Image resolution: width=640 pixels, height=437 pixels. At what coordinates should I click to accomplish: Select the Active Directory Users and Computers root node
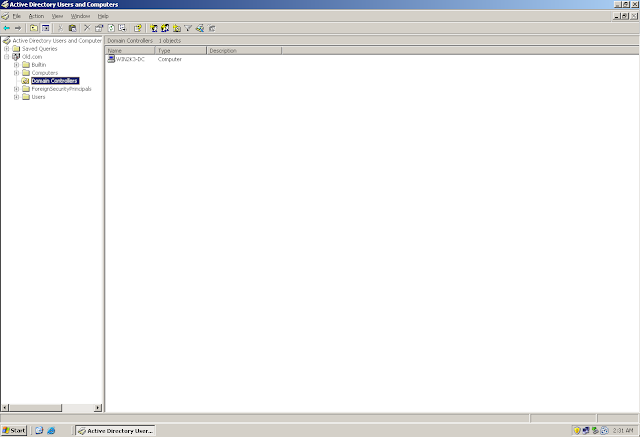tap(57, 41)
